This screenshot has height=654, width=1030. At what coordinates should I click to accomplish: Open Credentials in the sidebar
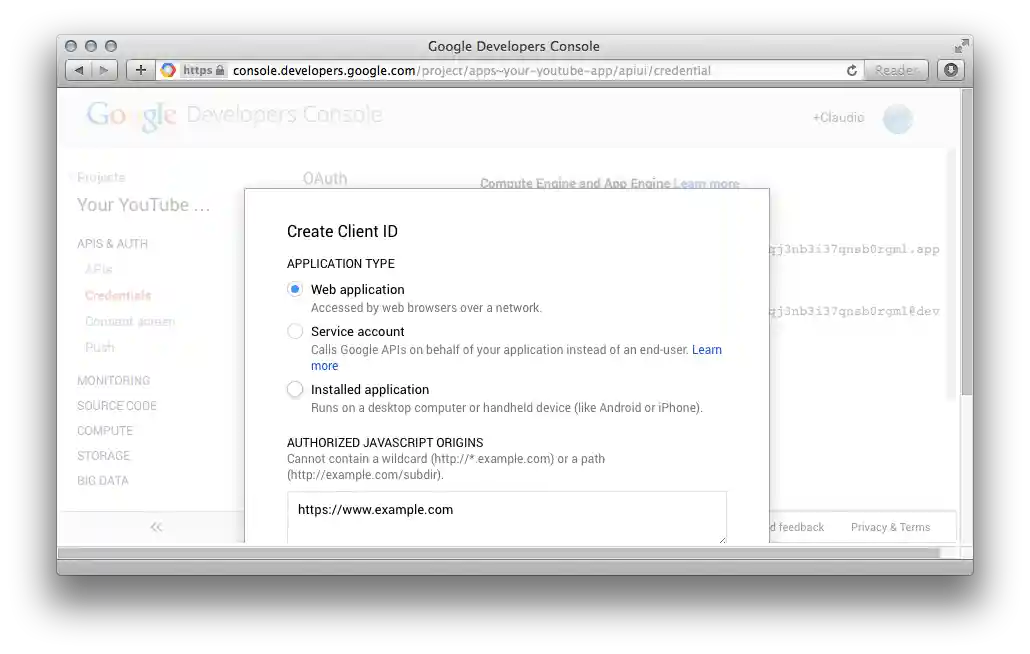pos(117,295)
